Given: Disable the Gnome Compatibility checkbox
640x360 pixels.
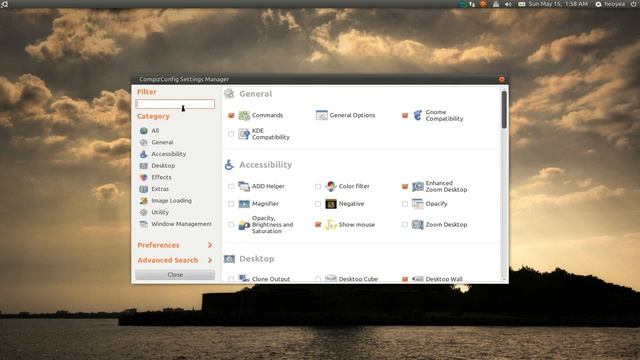Looking at the screenshot, I should pyautogui.click(x=405, y=116).
